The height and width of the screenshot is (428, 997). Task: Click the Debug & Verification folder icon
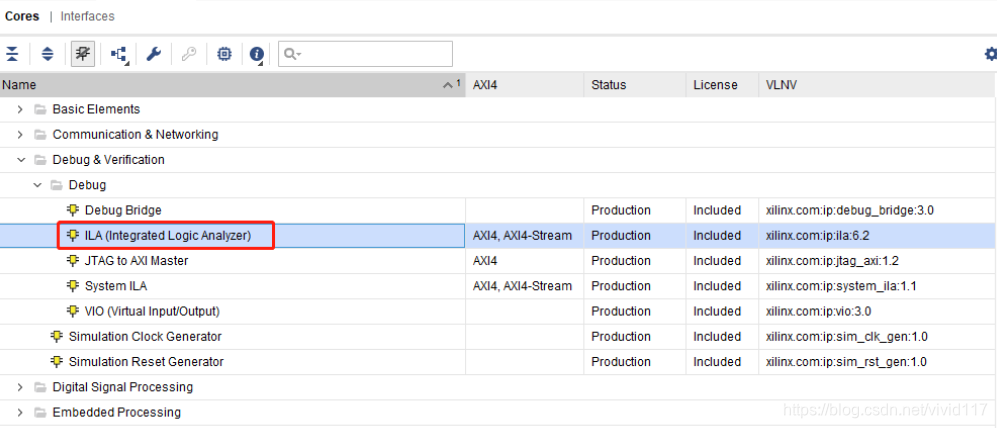41,160
